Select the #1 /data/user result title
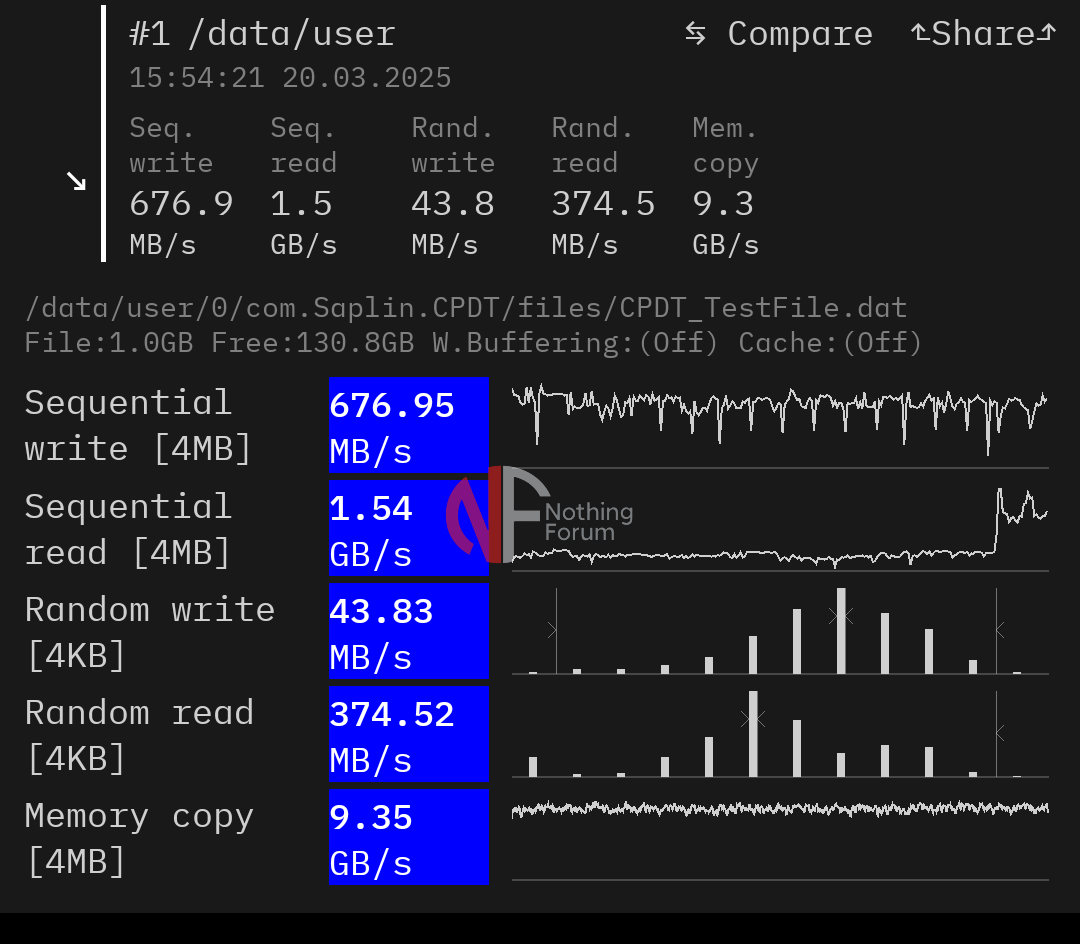The image size is (1080, 944). 262,34
